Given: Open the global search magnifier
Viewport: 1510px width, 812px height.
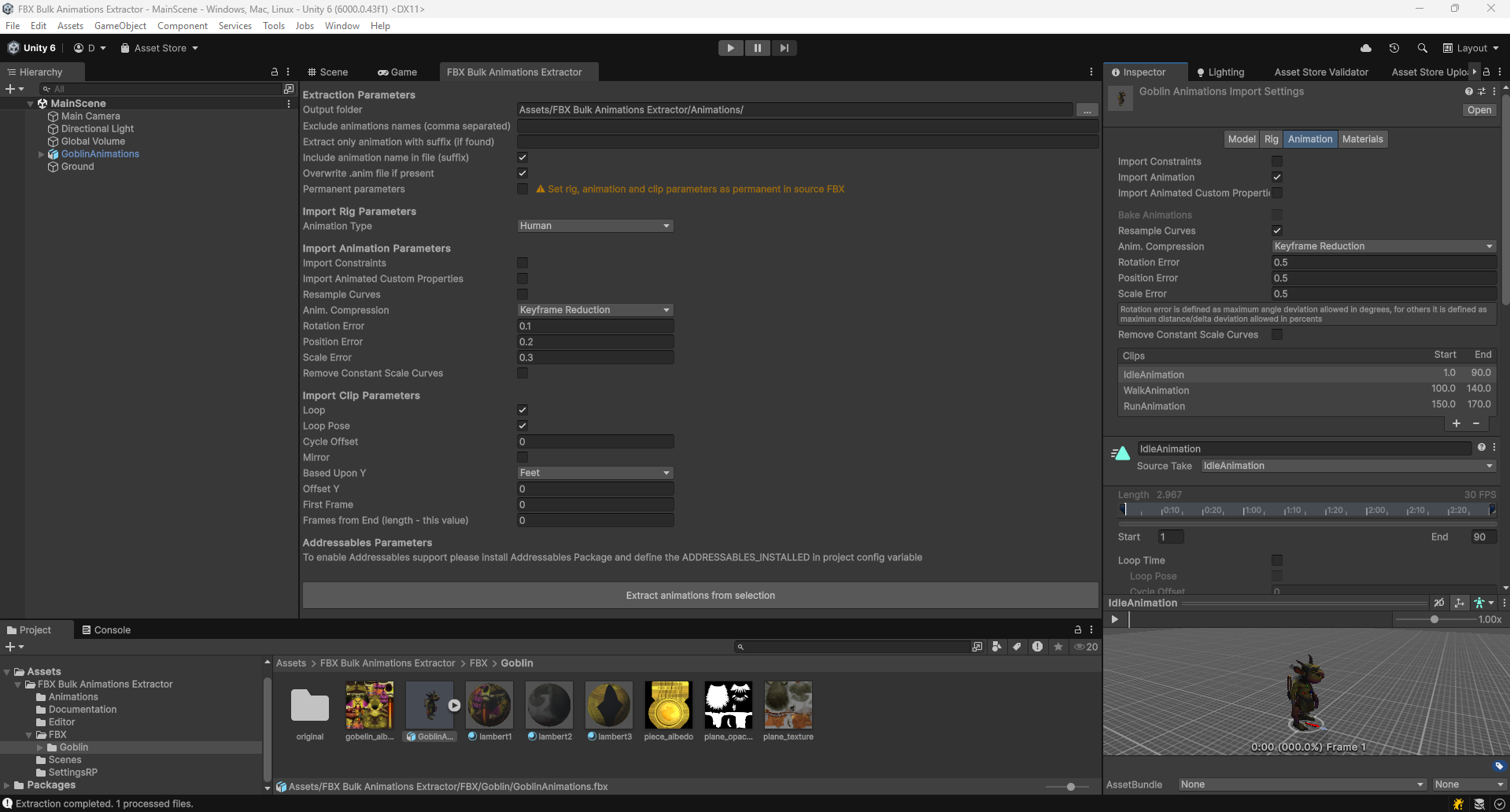Looking at the screenshot, I should 1423,48.
